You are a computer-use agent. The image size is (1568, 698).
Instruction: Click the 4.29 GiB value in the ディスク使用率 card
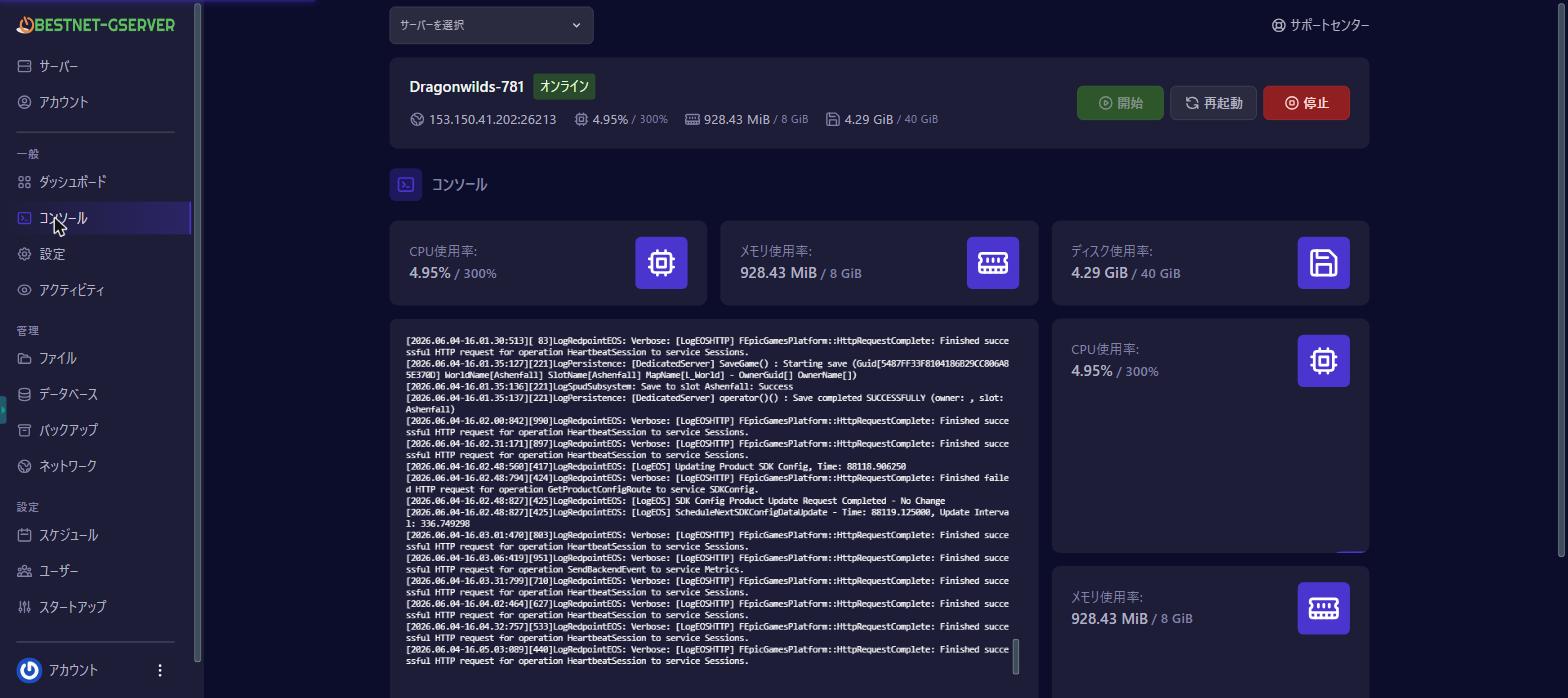point(1099,272)
